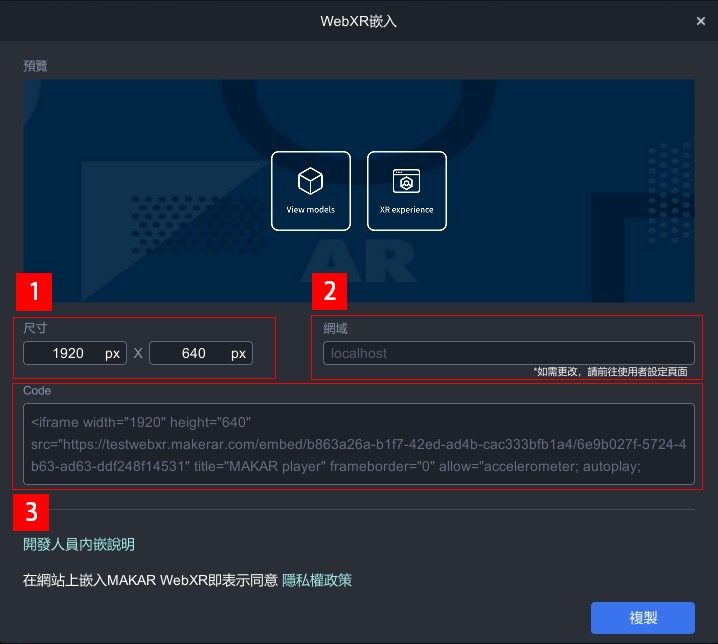Select the height field showing 640

[193, 354]
